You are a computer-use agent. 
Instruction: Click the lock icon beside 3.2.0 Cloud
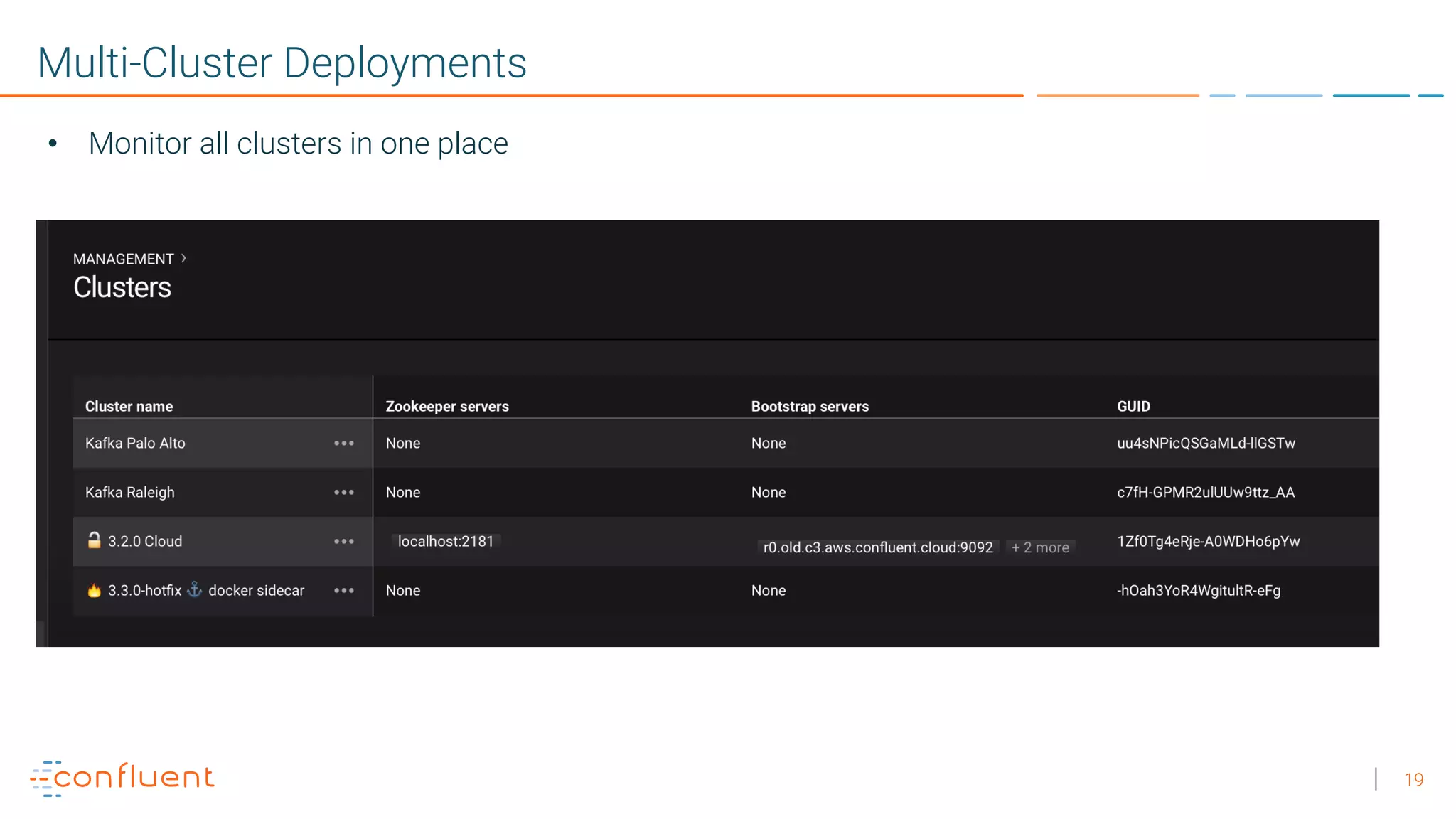pos(94,540)
